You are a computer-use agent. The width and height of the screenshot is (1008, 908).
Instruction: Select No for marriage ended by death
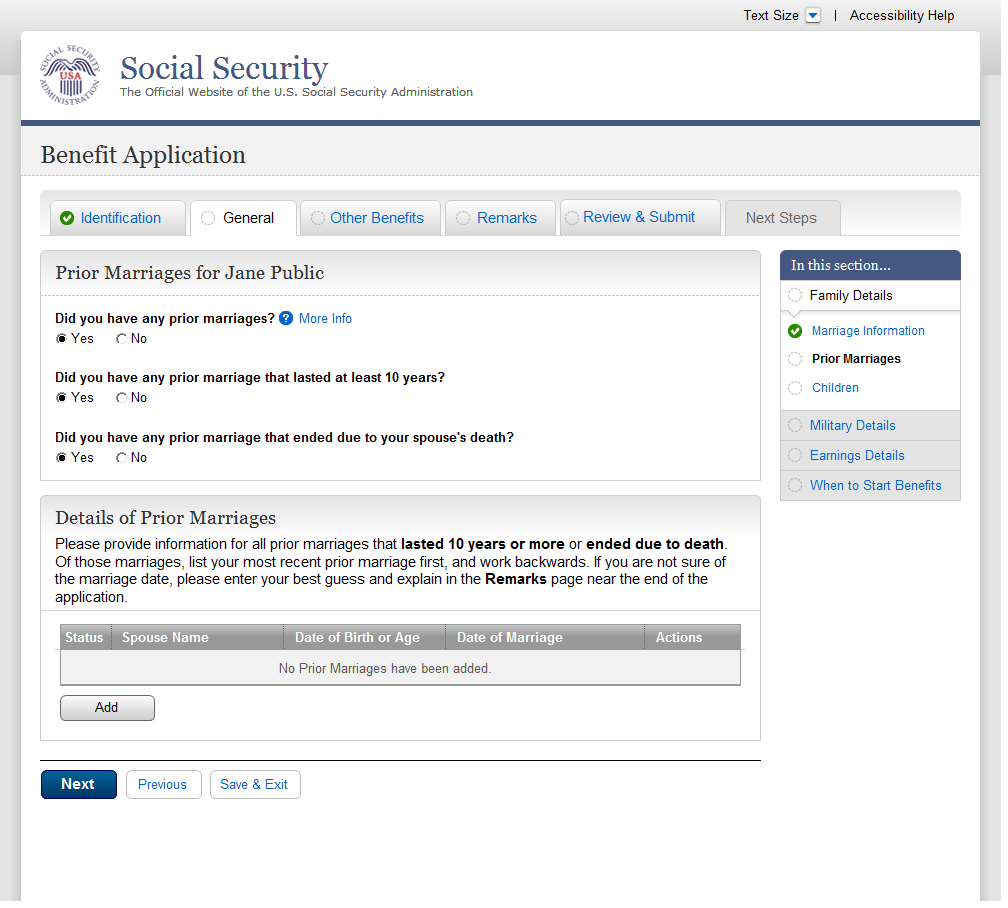pyautogui.click(x=122, y=458)
